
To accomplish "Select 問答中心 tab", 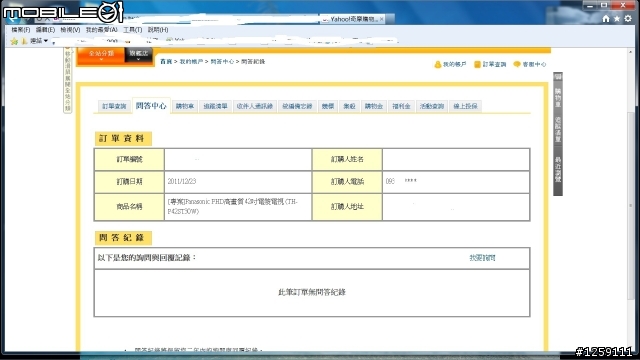I will 151,106.
